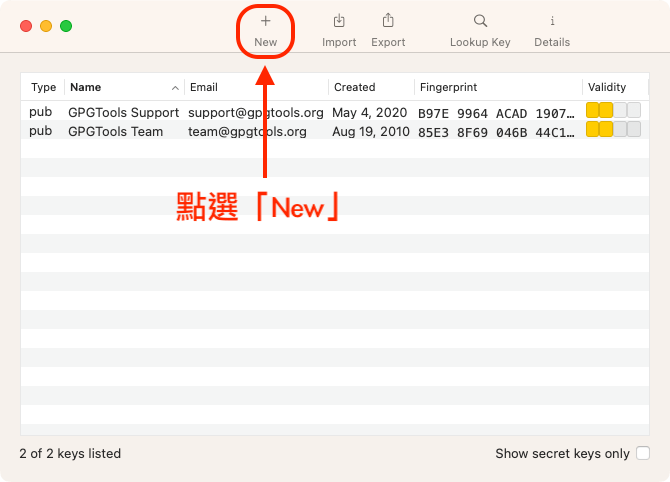Click the support@gpgtools.org email cell

pyautogui.click(x=256, y=112)
